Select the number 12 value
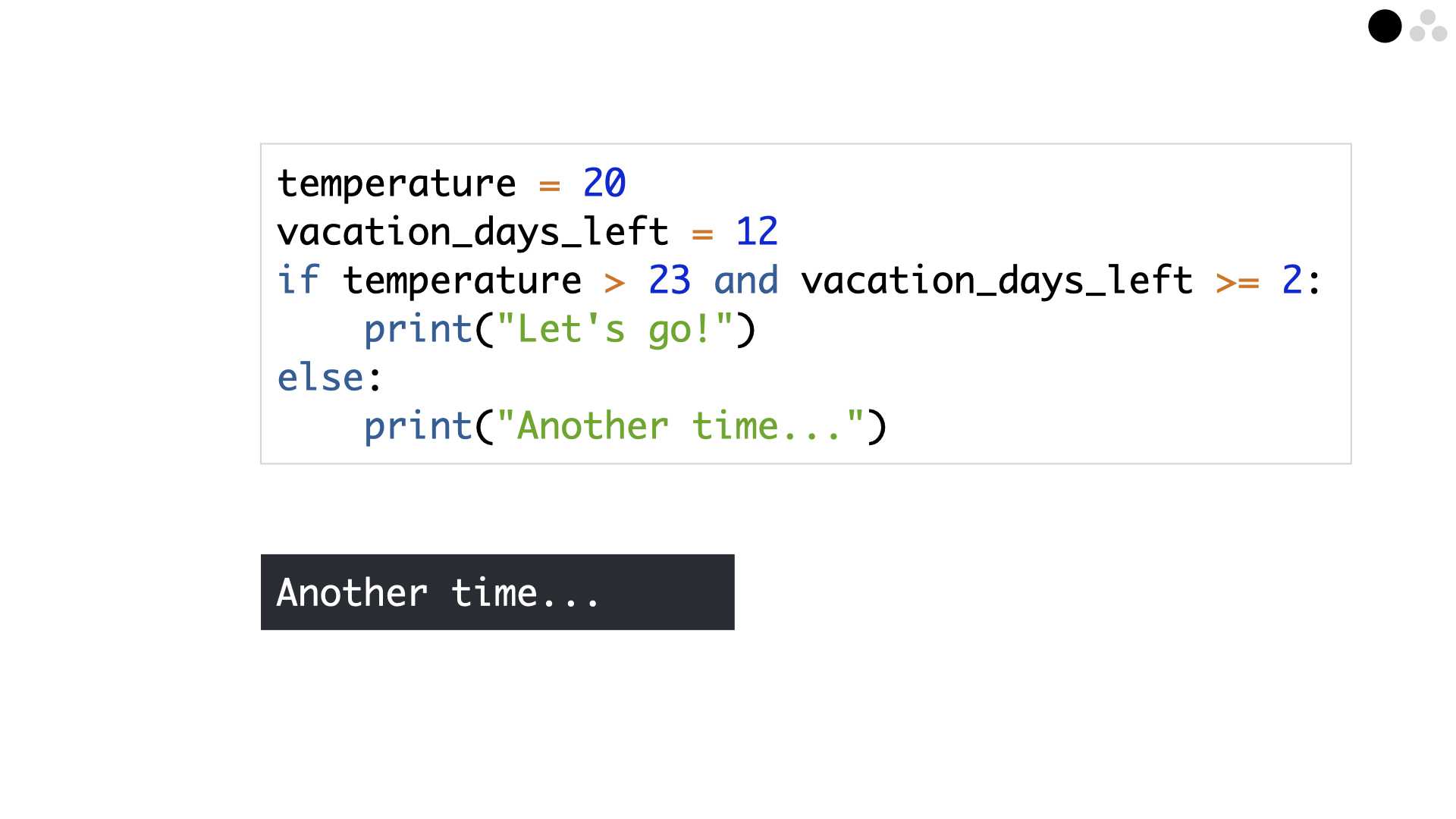The width and height of the screenshot is (1456, 819). (x=757, y=232)
